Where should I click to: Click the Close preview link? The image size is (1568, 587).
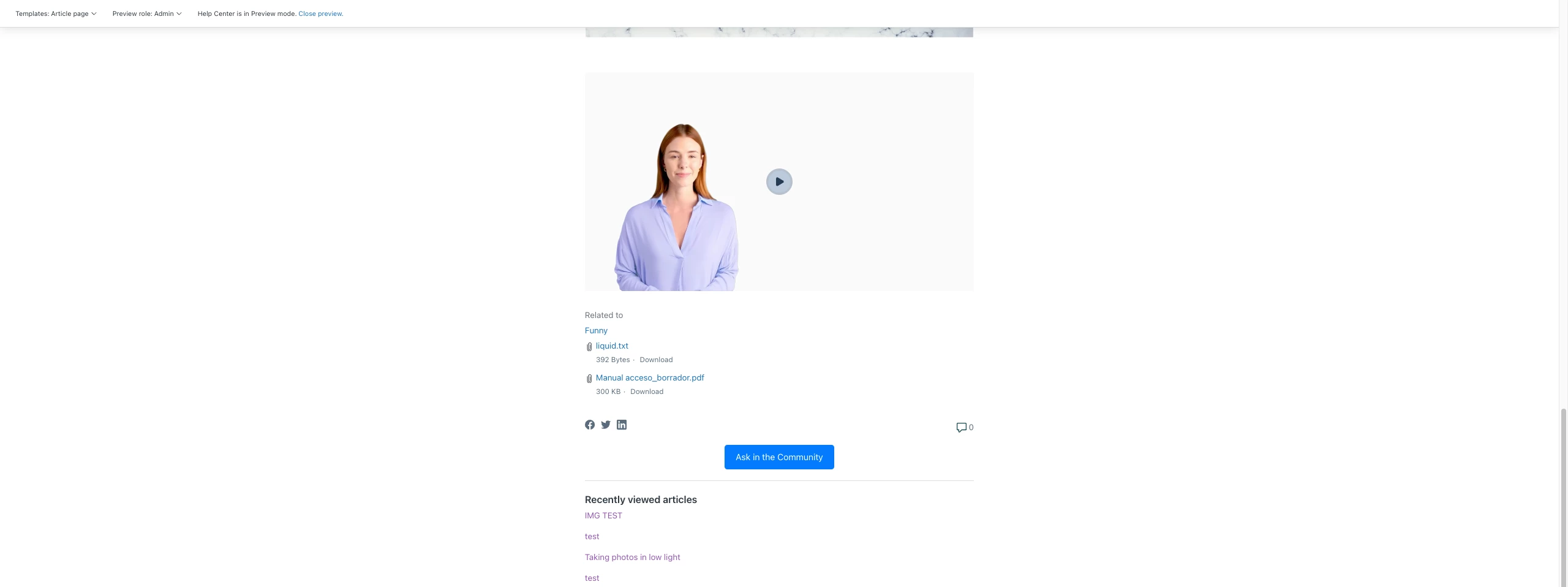(321, 13)
